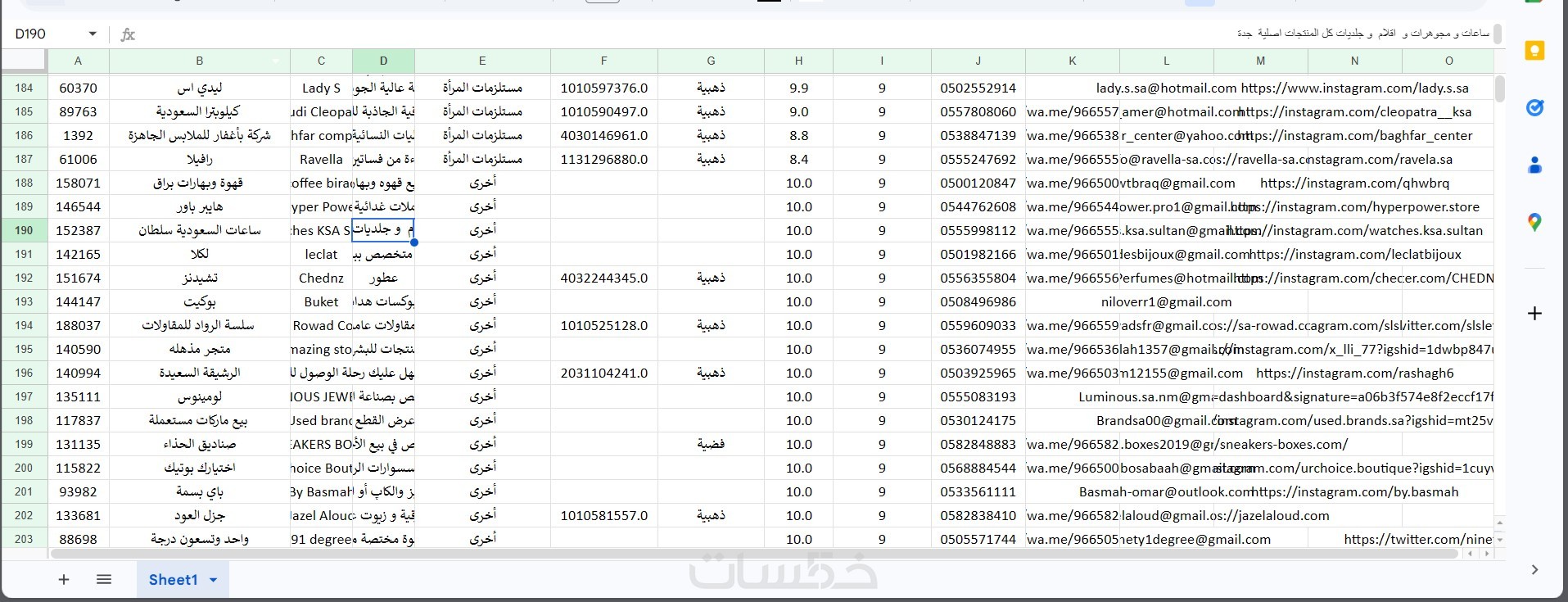
Task: Click the phone number 0530124175
Action: 978,420
